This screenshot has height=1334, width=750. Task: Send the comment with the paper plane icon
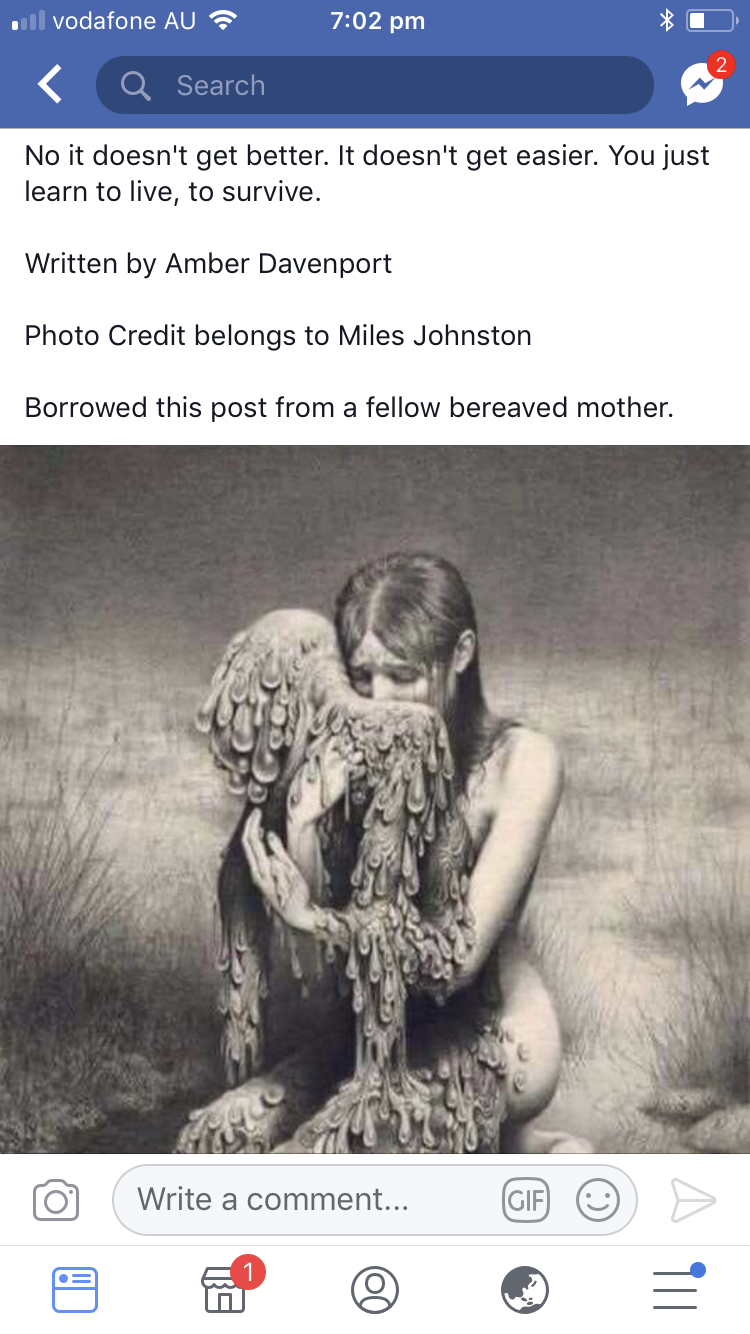tap(693, 1200)
